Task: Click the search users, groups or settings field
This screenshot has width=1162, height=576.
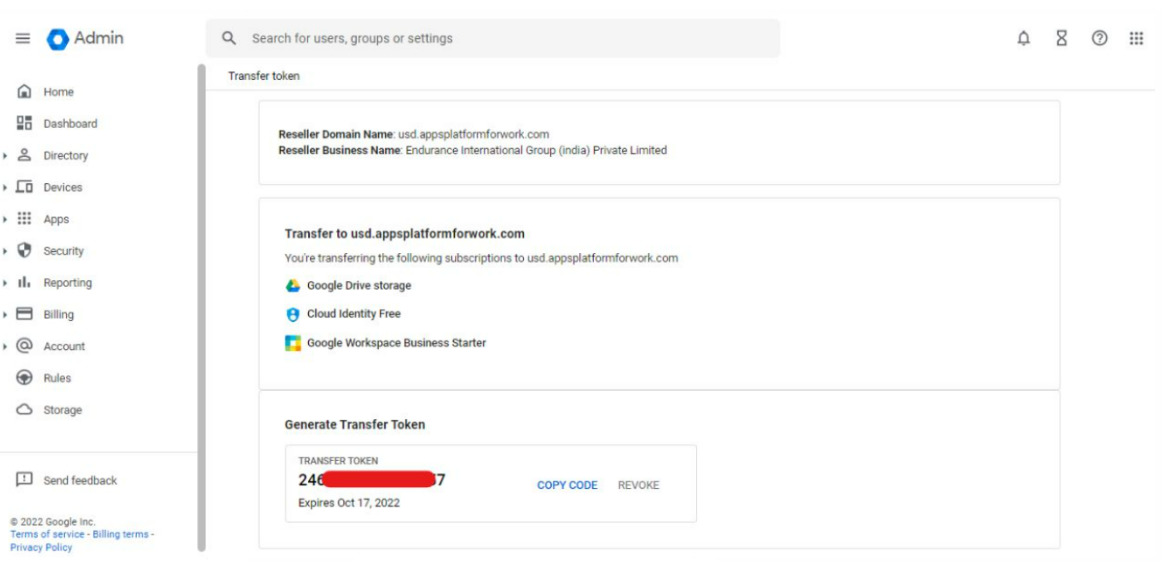Action: tap(493, 39)
